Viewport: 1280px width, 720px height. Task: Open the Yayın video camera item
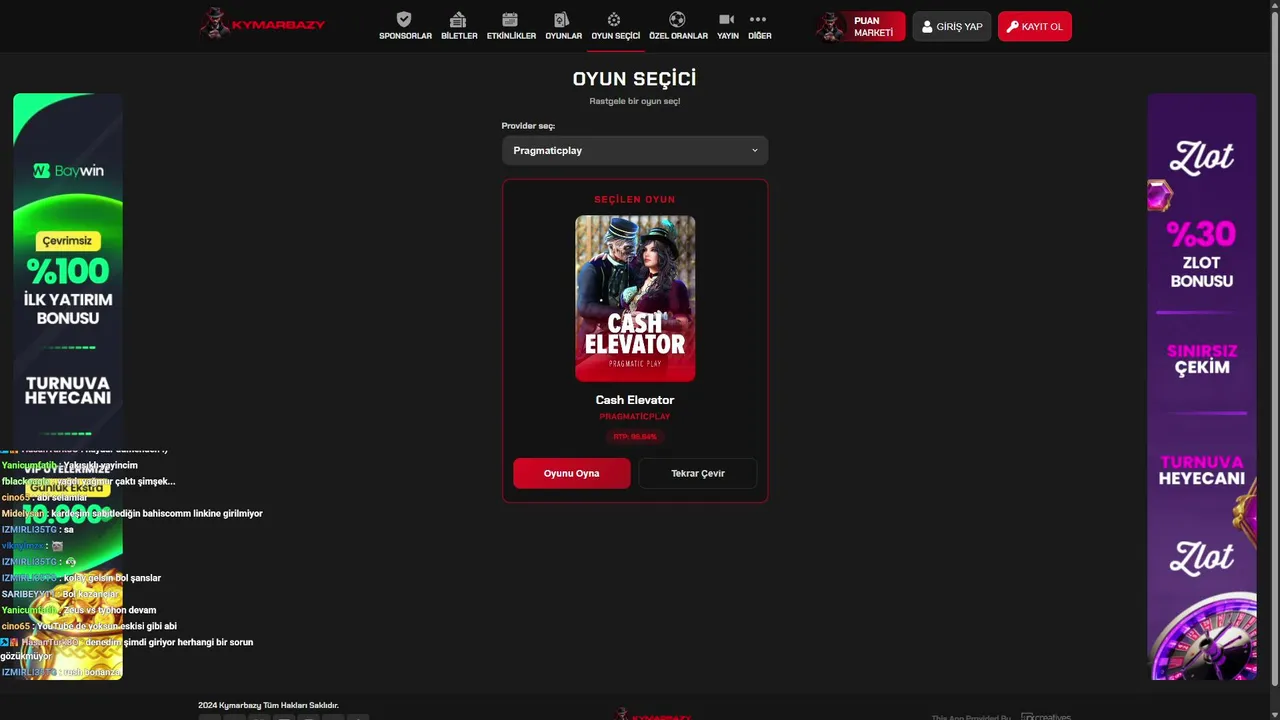tap(727, 26)
